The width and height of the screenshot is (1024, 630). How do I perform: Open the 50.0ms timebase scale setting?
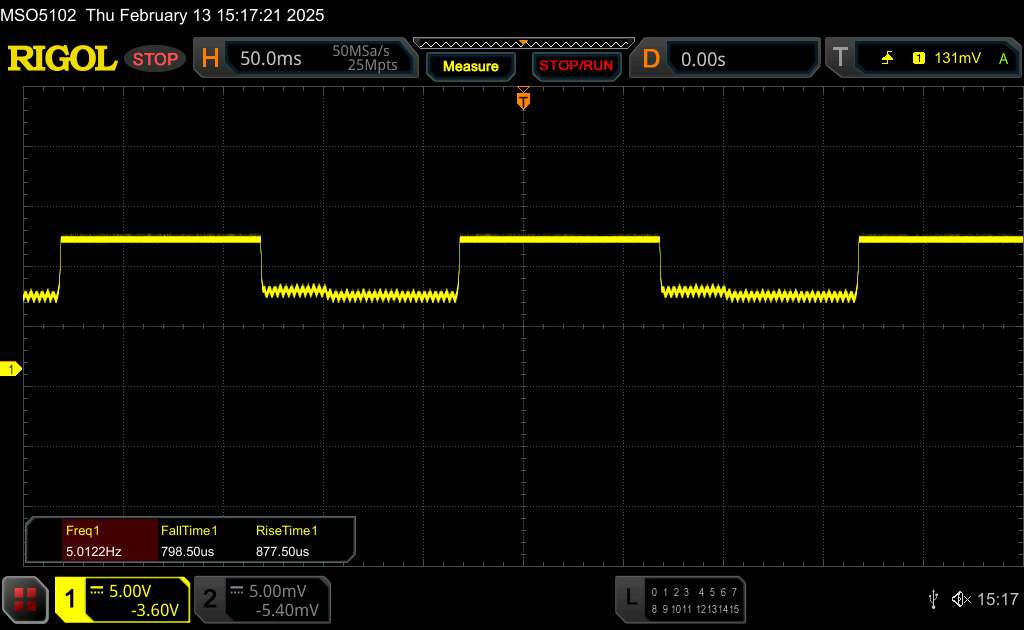click(271, 59)
